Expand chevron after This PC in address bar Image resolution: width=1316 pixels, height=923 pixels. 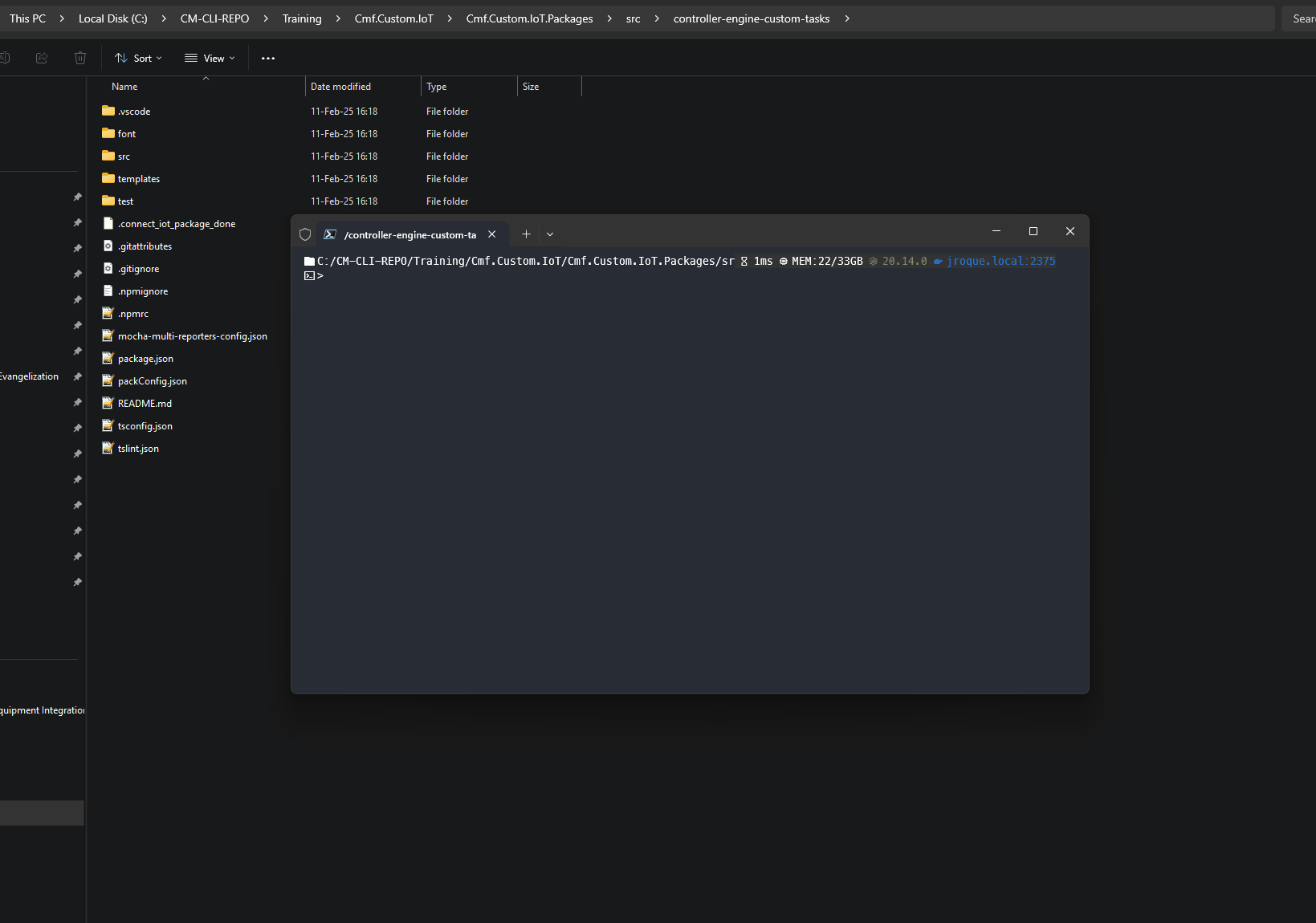(x=62, y=18)
